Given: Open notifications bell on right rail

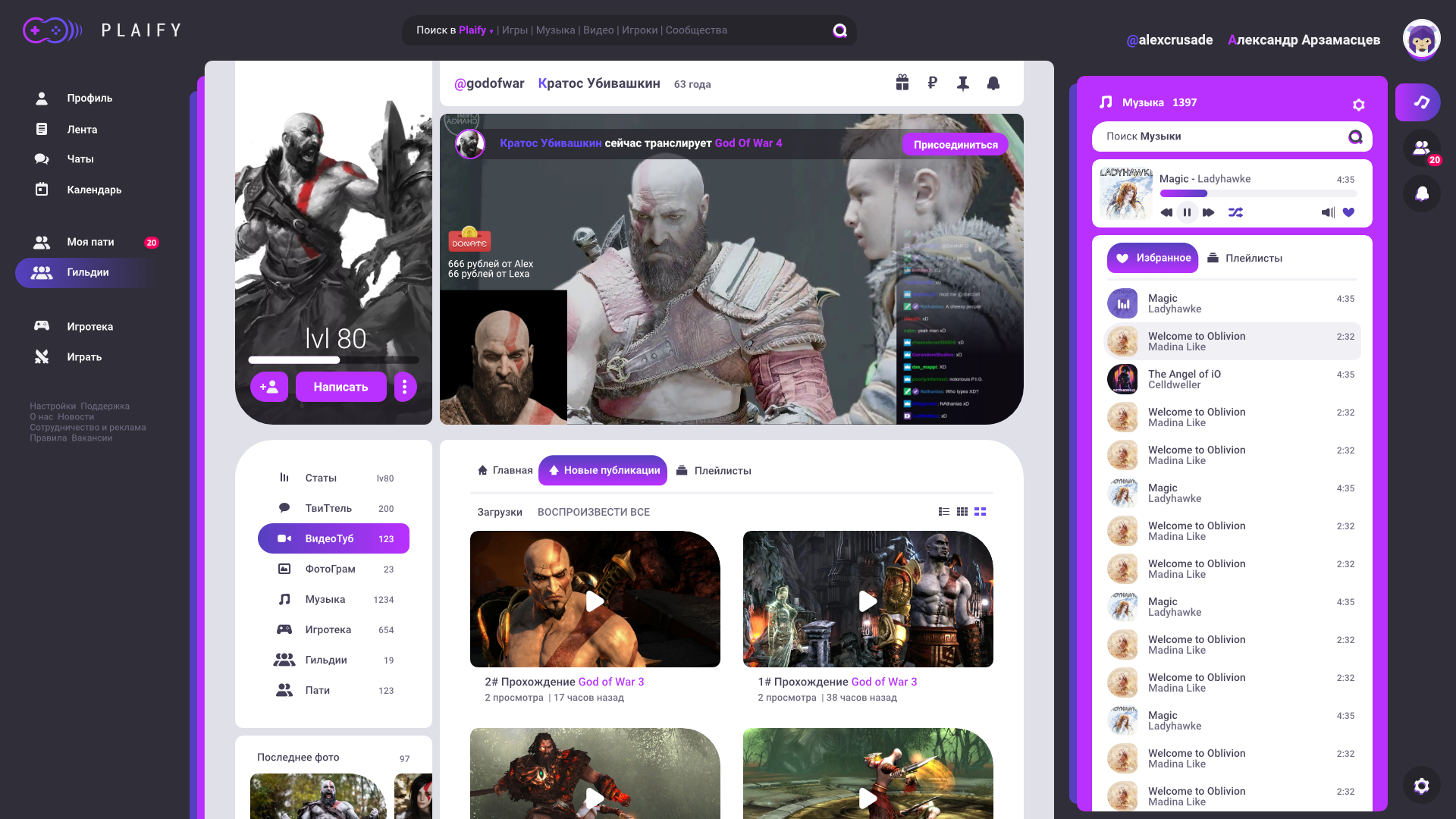Looking at the screenshot, I should 1421,193.
